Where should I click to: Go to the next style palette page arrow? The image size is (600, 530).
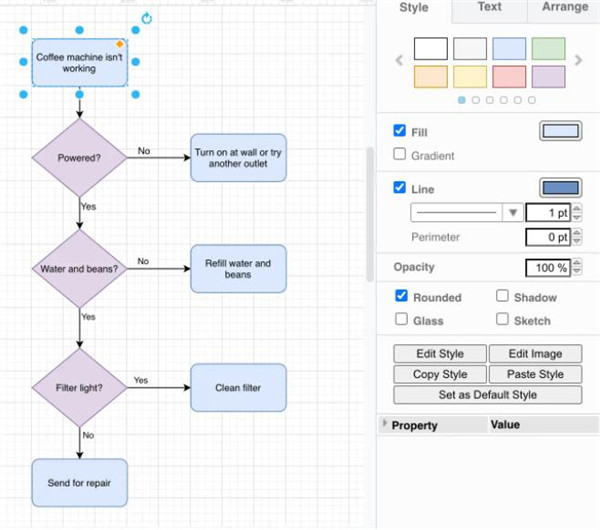tap(578, 61)
